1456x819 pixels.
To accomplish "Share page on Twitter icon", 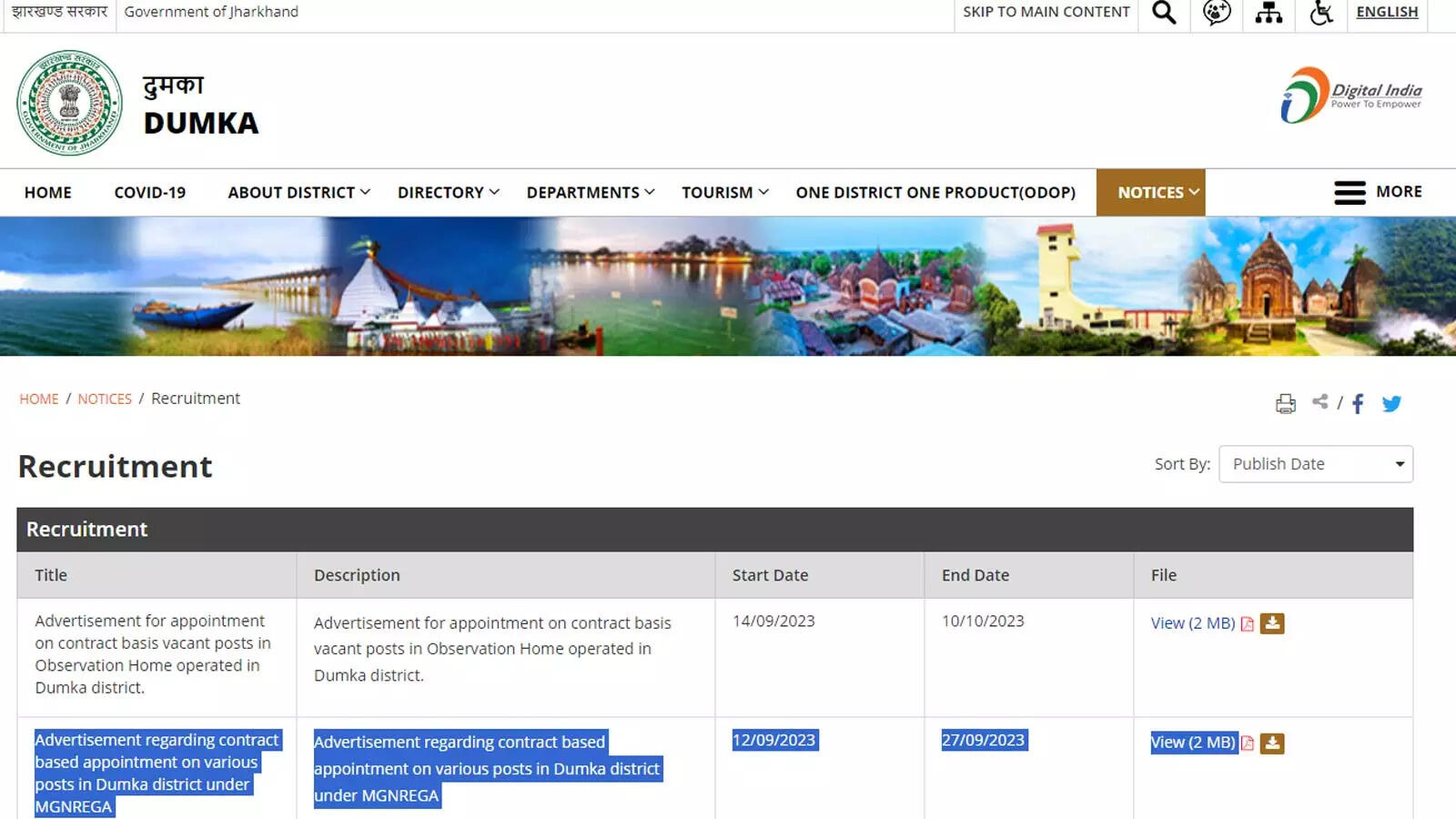I will (1391, 404).
